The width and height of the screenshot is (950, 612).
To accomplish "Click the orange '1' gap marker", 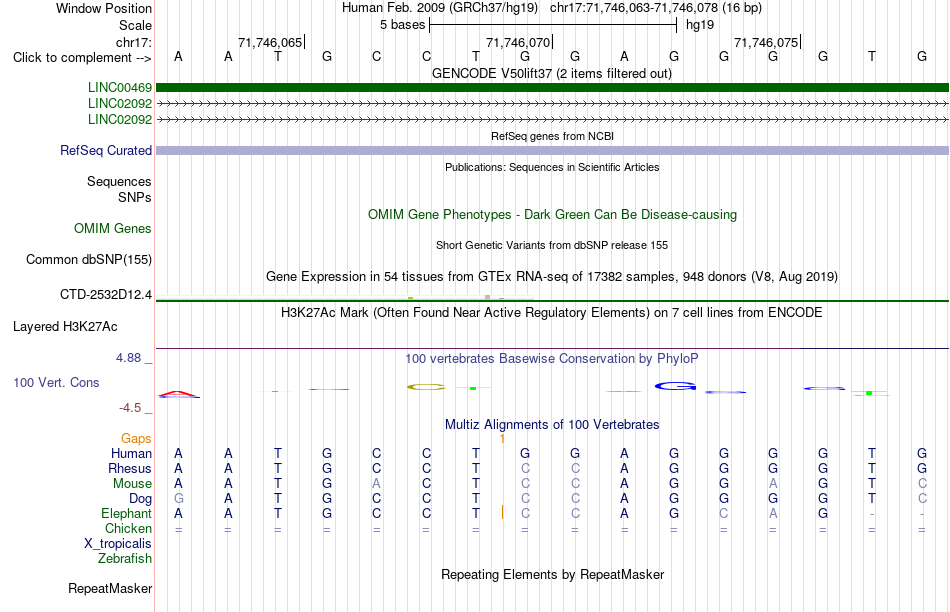I will pos(502,439).
